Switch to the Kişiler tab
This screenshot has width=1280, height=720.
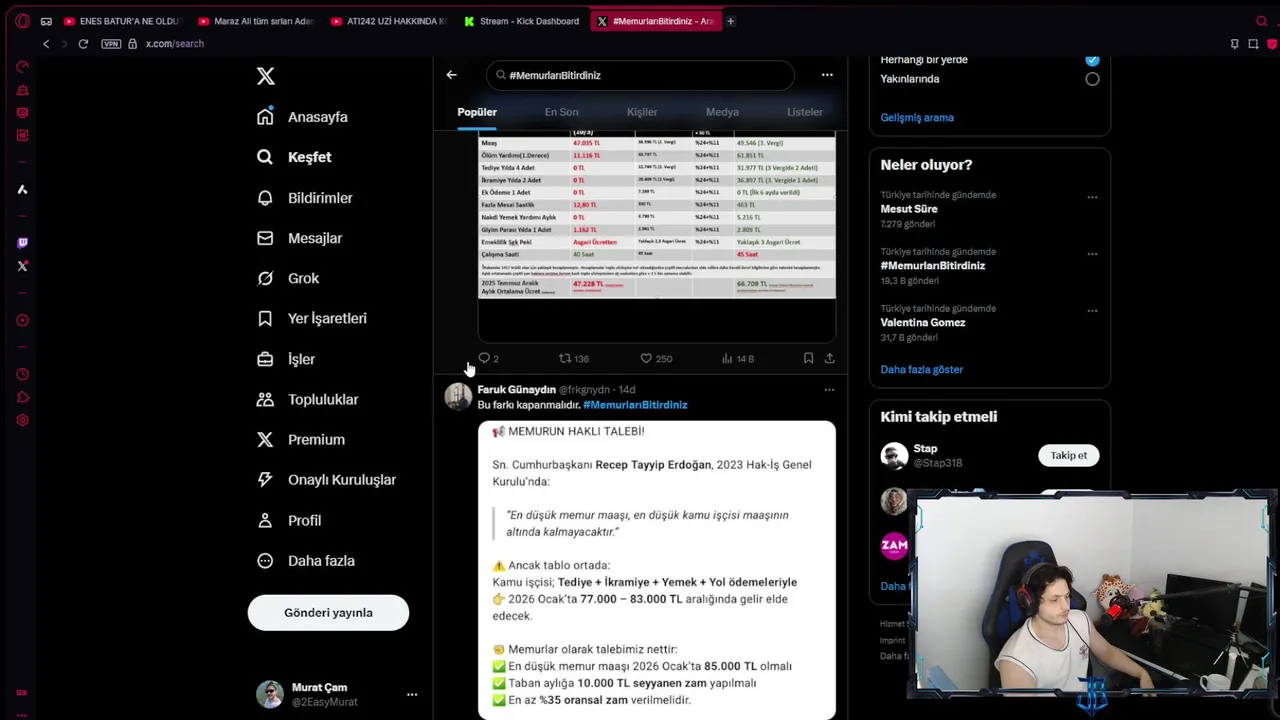642,112
